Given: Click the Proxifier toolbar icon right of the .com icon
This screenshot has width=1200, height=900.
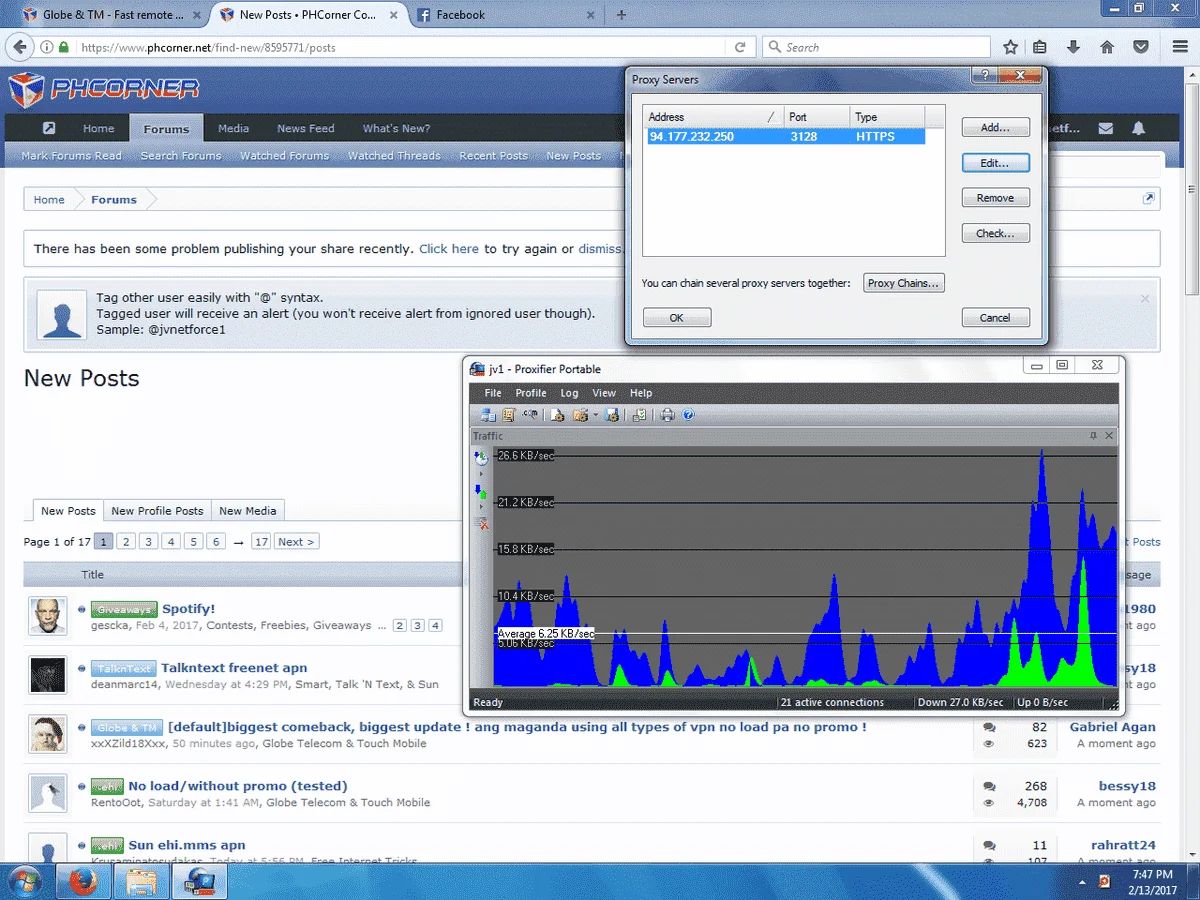Looking at the screenshot, I should 557,415.
